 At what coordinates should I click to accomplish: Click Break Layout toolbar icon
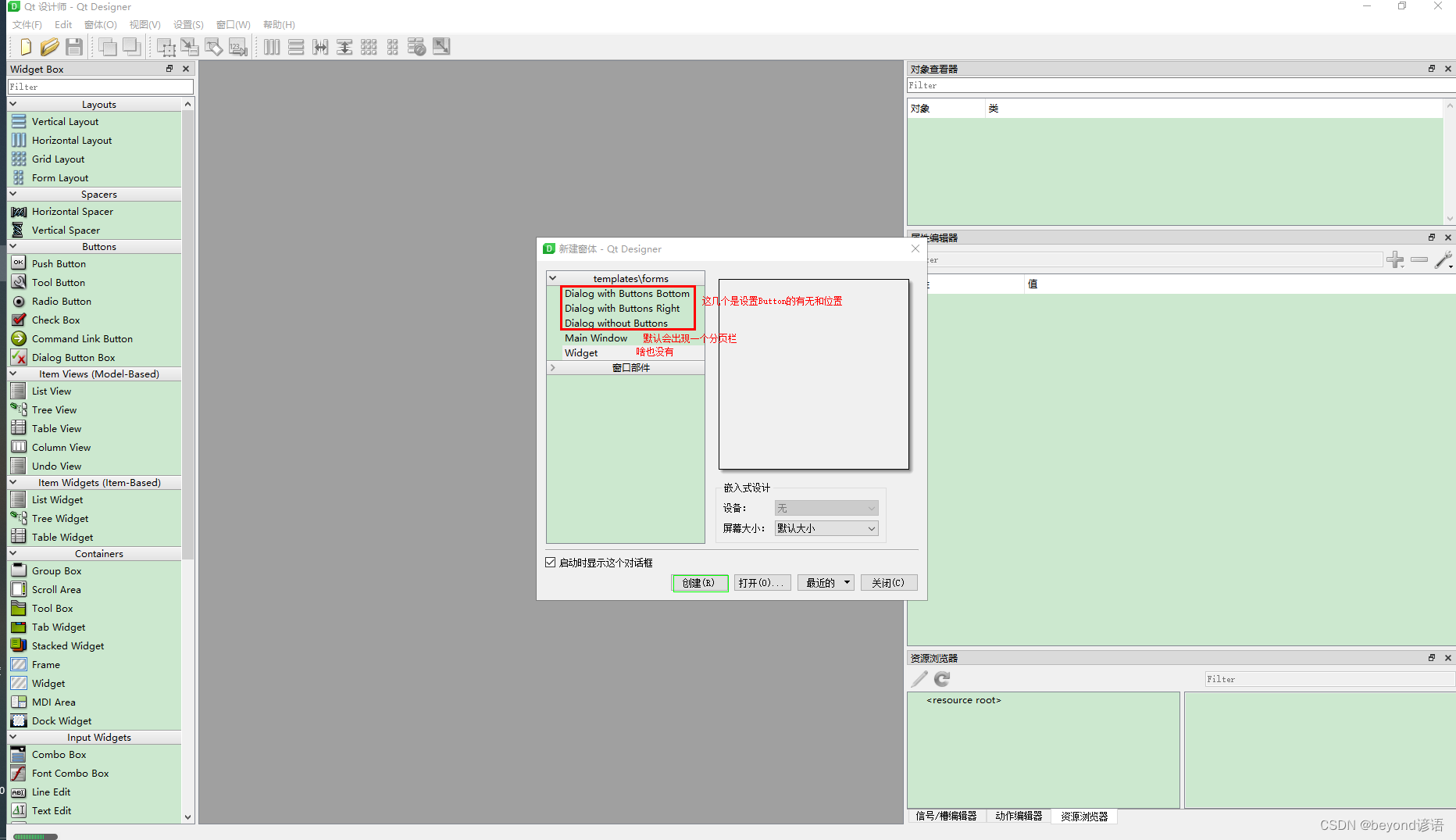(417, 47)
